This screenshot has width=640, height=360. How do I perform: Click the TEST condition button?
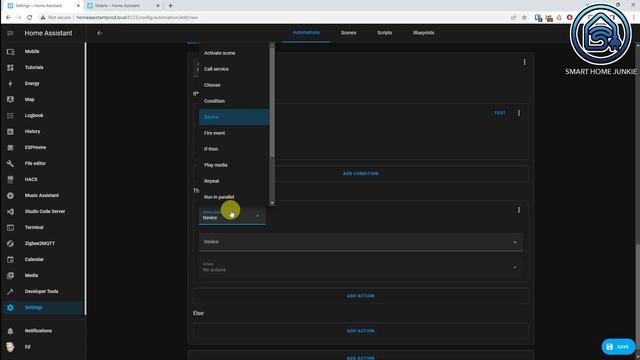(x=500, y=113)
